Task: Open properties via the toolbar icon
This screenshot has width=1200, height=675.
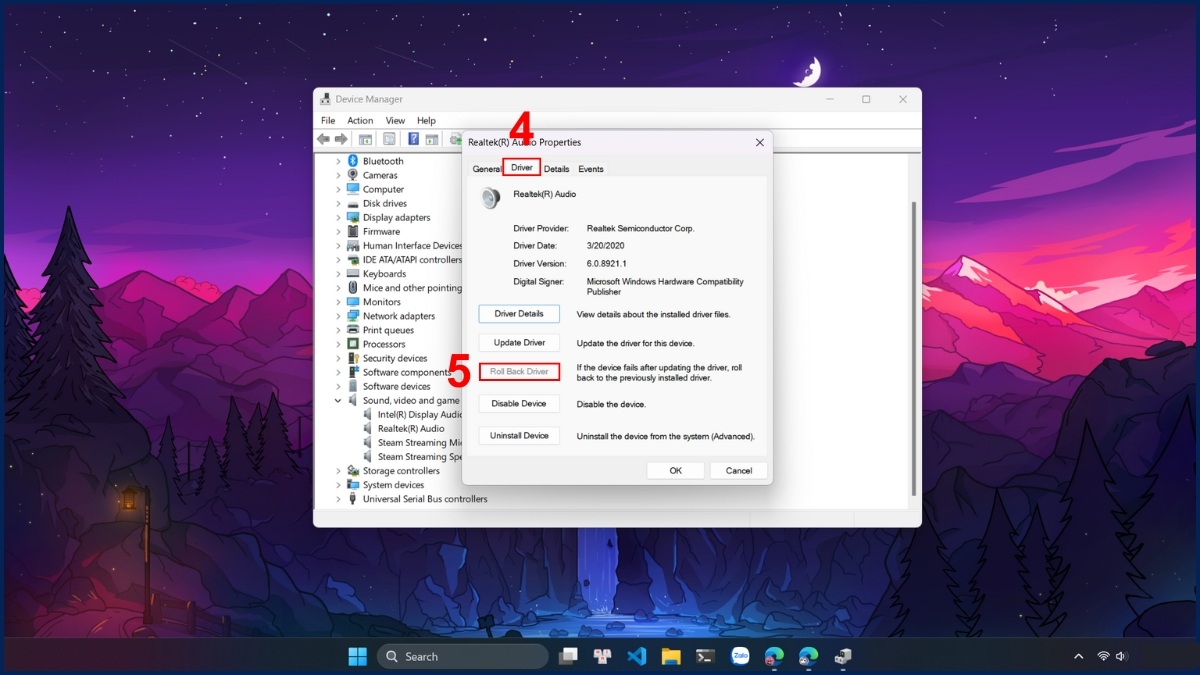Action: 389,139
